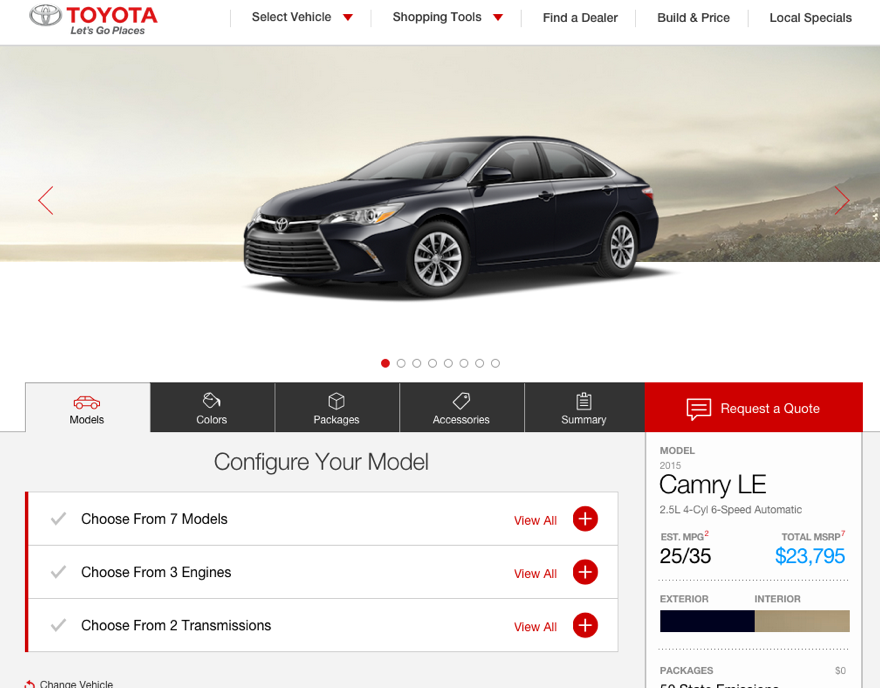Click the Choose From 7 Models row
Screen dimensions: 880x688
coord(323,519)
